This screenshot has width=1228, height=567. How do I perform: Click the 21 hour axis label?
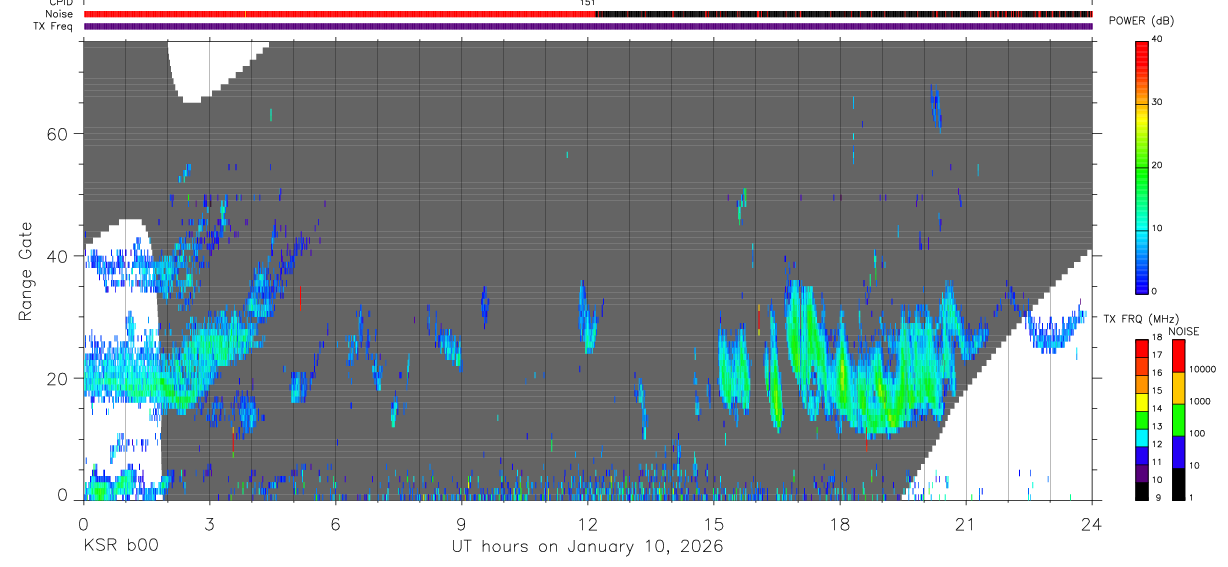point(966,523)
